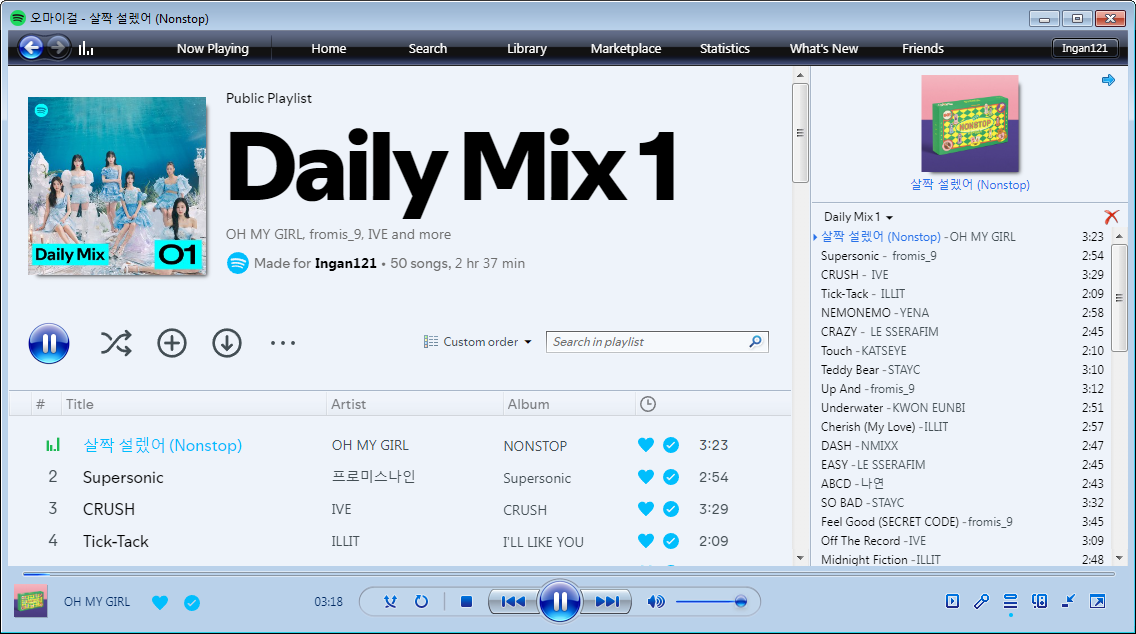Open the Marketplace tab
The height and width of the screenshot is (634, 1136).
point(625,49)
